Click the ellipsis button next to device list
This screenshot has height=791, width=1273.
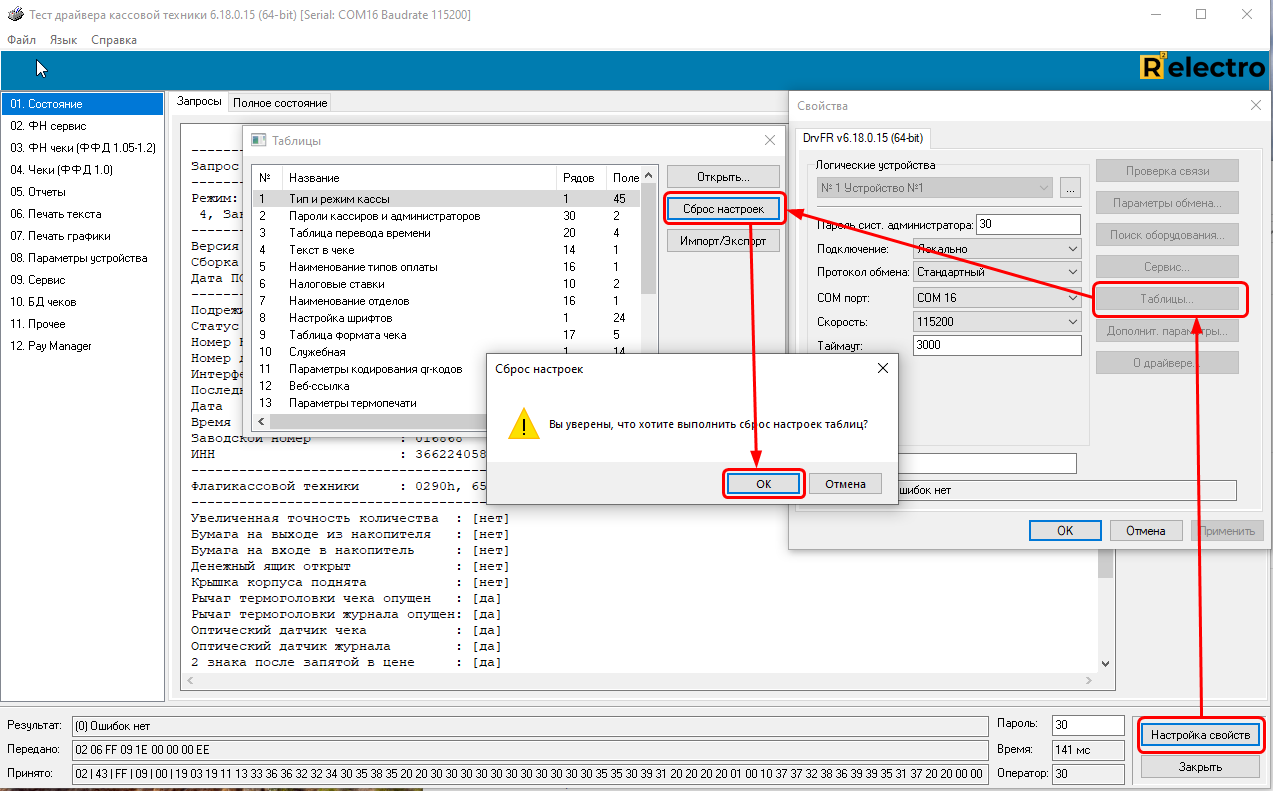(x=1070, y=188)
